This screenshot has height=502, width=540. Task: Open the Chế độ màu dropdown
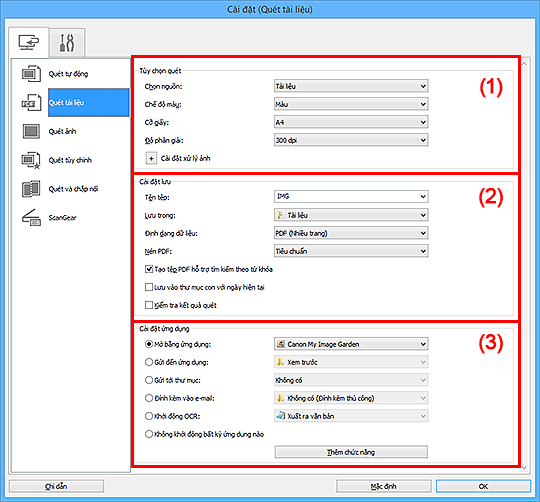pos(351,104)
